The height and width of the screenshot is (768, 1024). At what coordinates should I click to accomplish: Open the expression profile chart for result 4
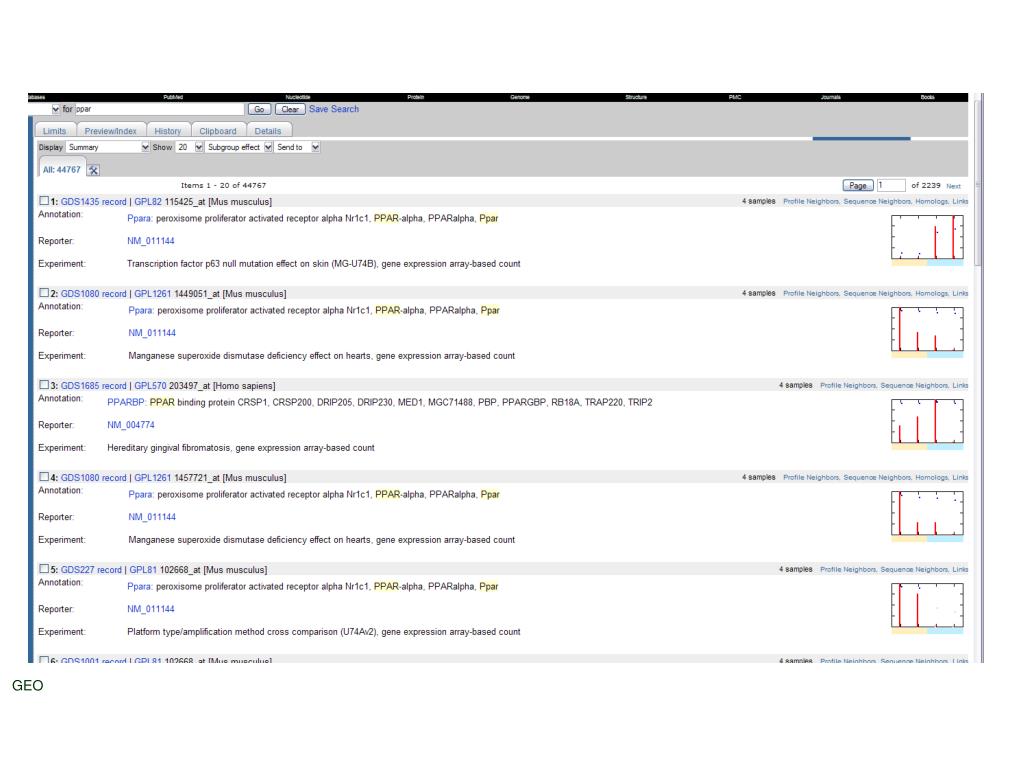(x=927, y=516)
